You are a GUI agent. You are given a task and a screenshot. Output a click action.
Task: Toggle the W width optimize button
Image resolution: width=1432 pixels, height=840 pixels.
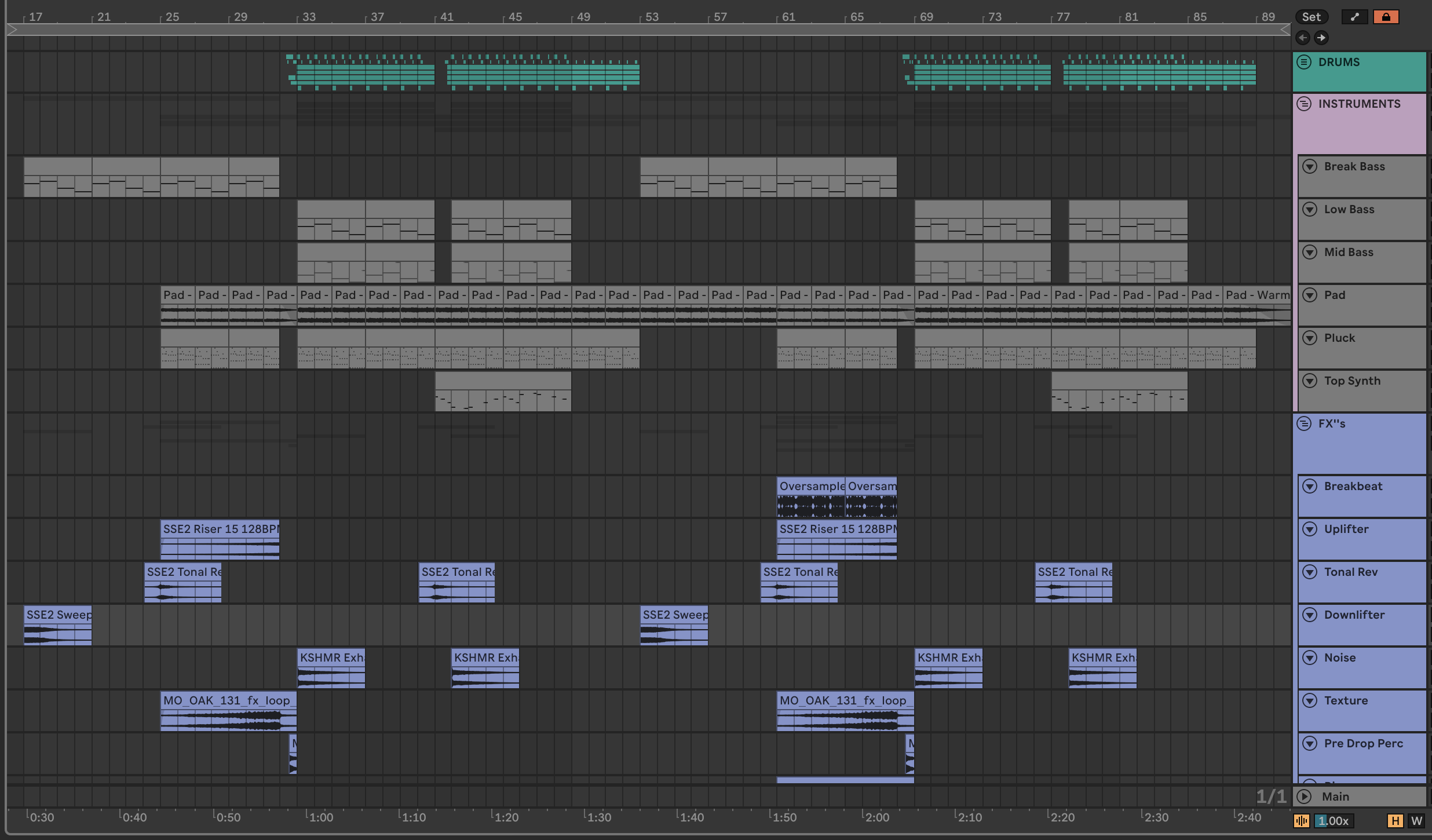click(x=1416, y=821)
